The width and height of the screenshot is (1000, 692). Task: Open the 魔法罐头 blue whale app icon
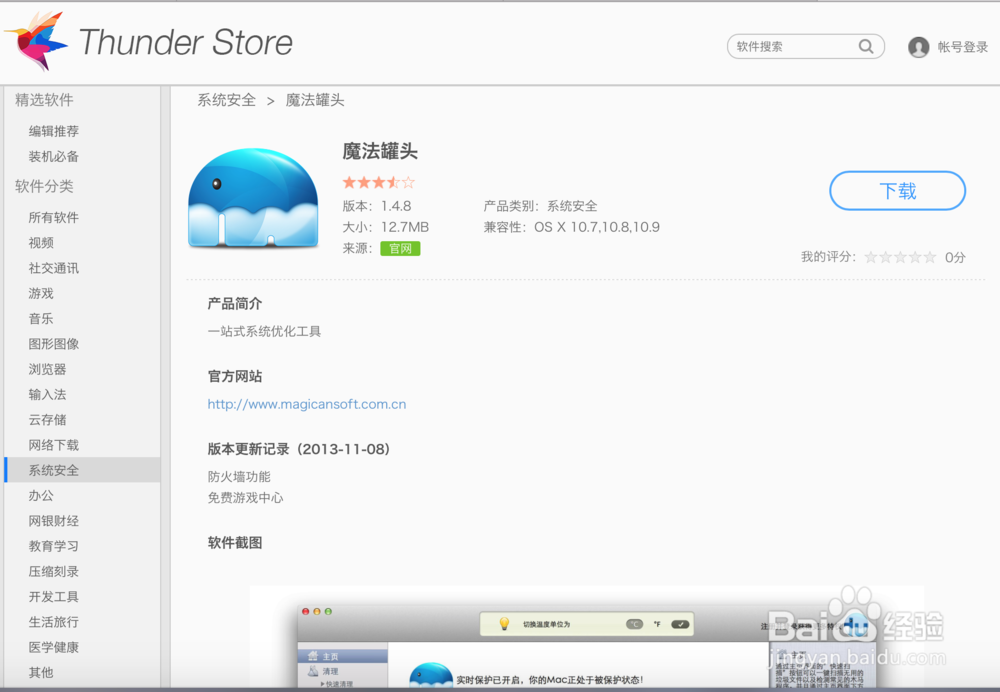click(253, 198)
